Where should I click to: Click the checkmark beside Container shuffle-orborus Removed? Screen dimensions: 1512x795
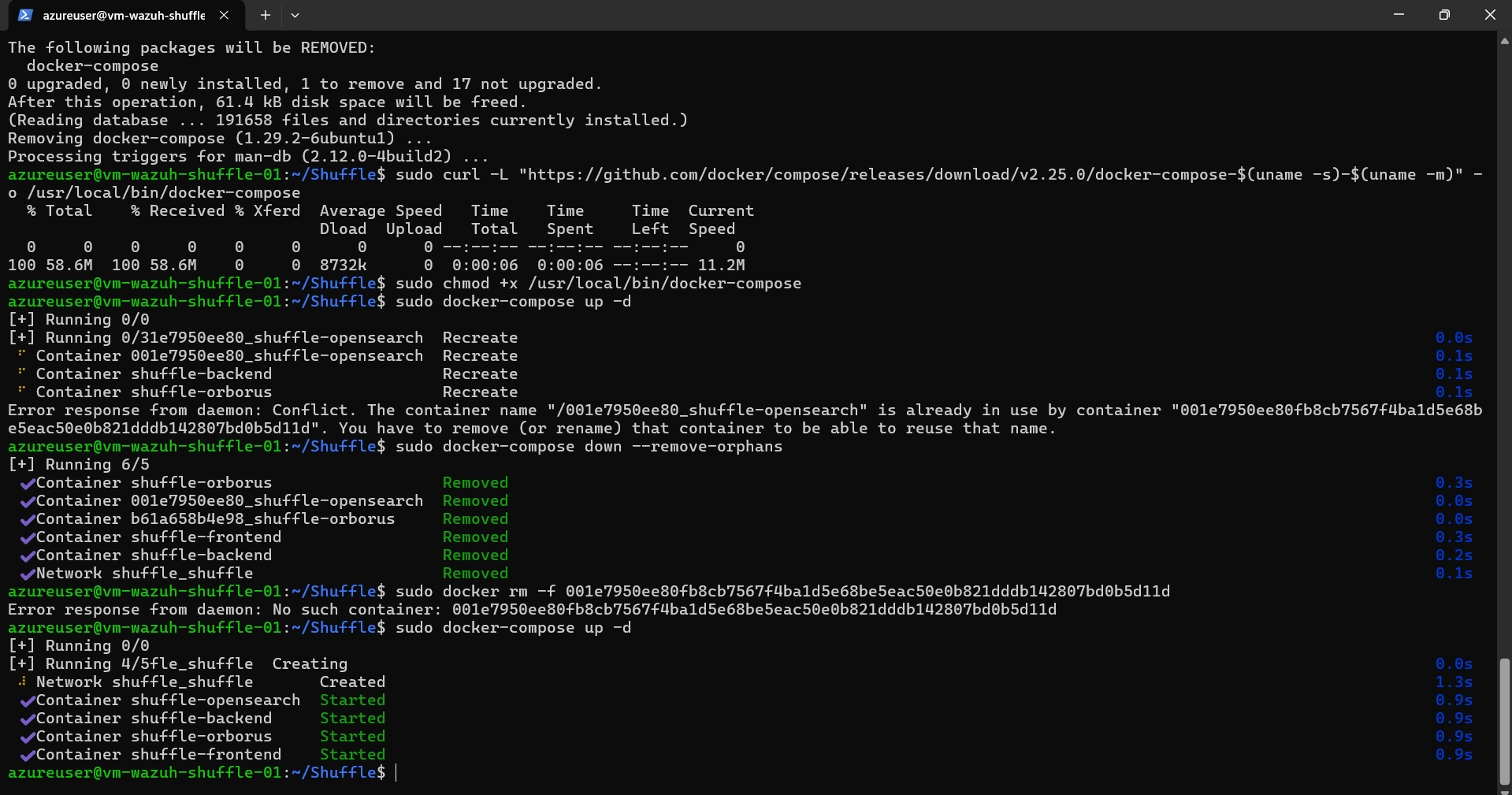pos(28,483)
